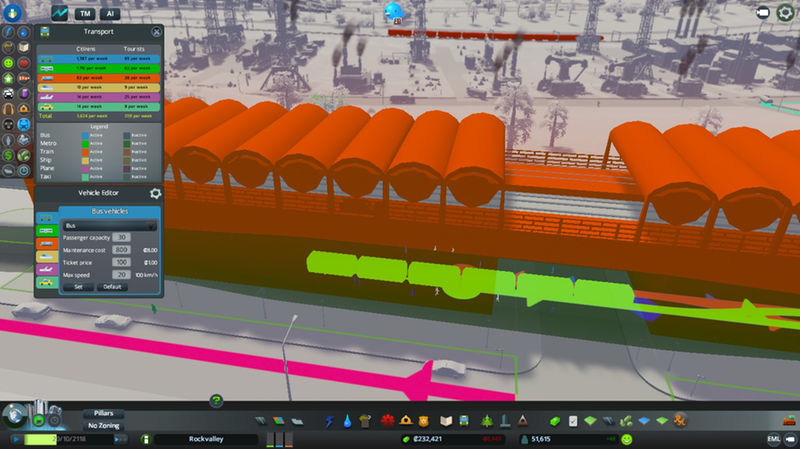Open the Police department menu
800x449 pixels.
coord(426,419)
